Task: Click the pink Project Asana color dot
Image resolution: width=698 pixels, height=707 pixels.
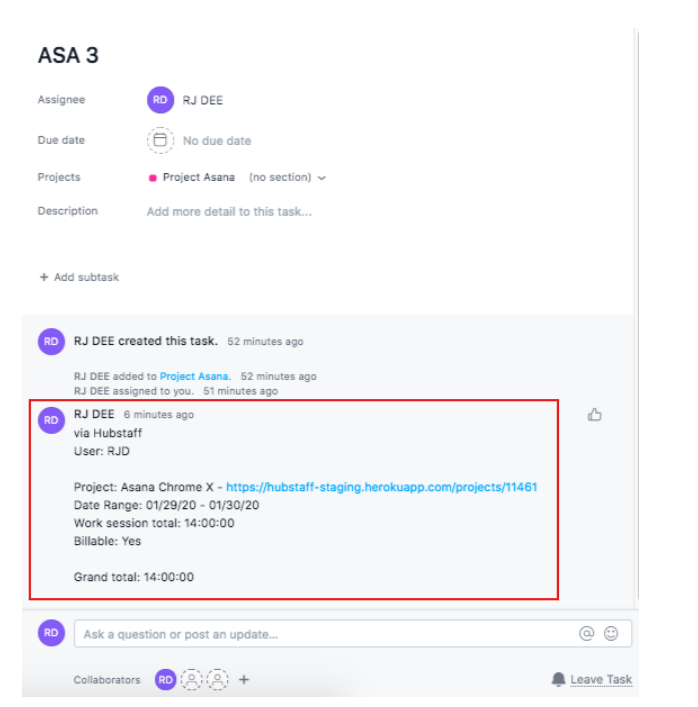Action: [152, 178]
